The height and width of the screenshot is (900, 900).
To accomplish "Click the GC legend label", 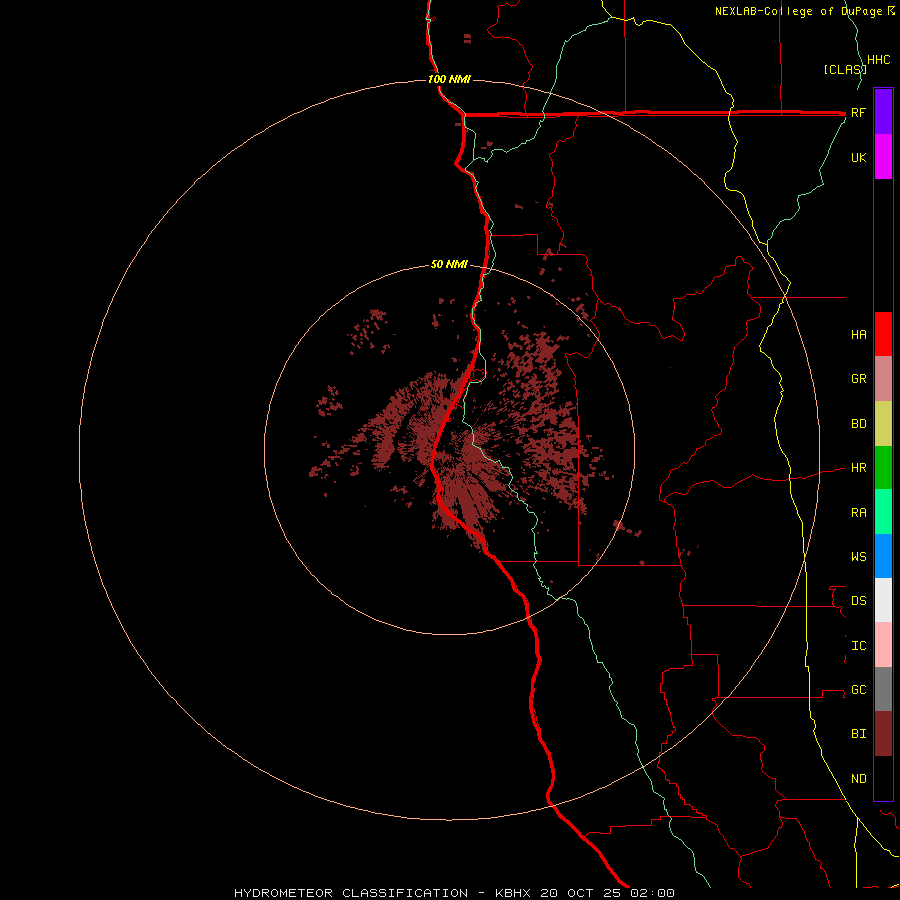I will 859,690.
